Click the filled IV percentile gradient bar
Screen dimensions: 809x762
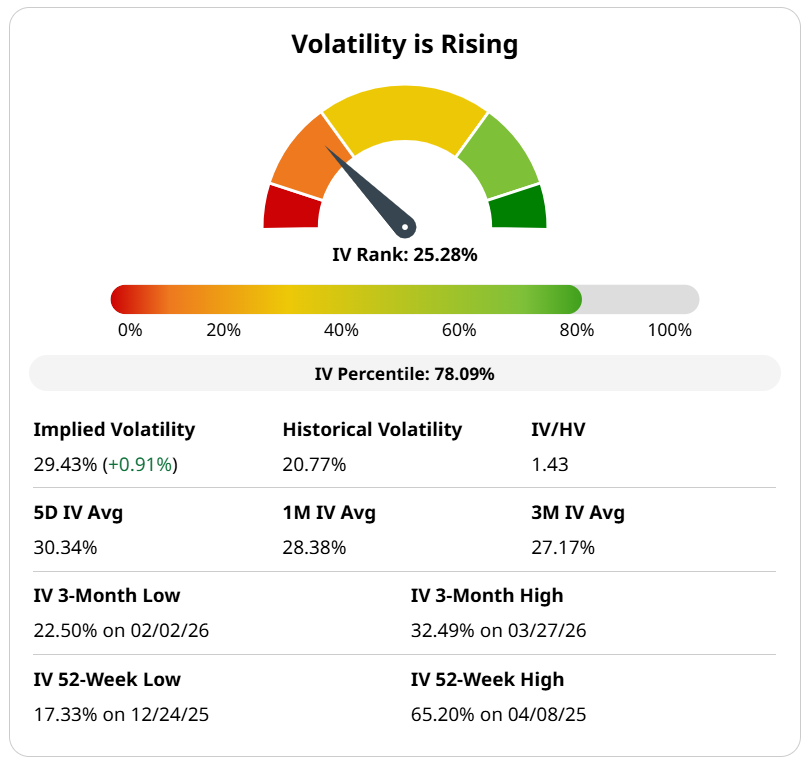coord(345,299)
